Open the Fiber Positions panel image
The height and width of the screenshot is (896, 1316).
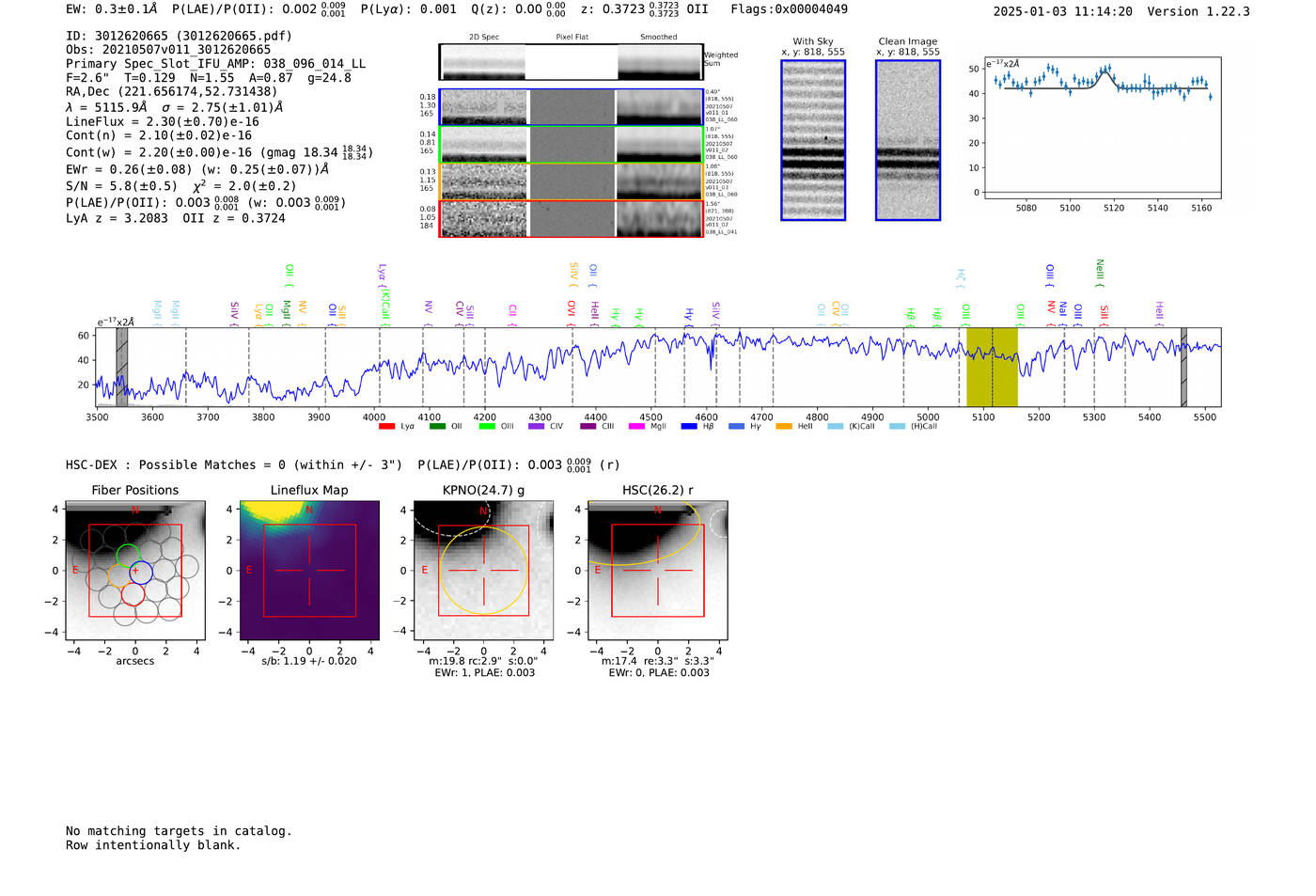pyautogui.click(x=135, y=570)
